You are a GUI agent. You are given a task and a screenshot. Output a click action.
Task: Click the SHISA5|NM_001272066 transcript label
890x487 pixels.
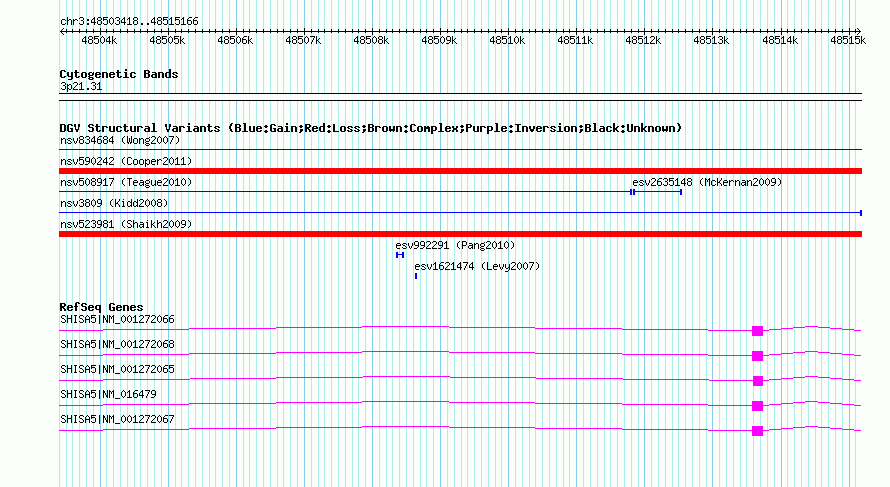pos(117,320)
